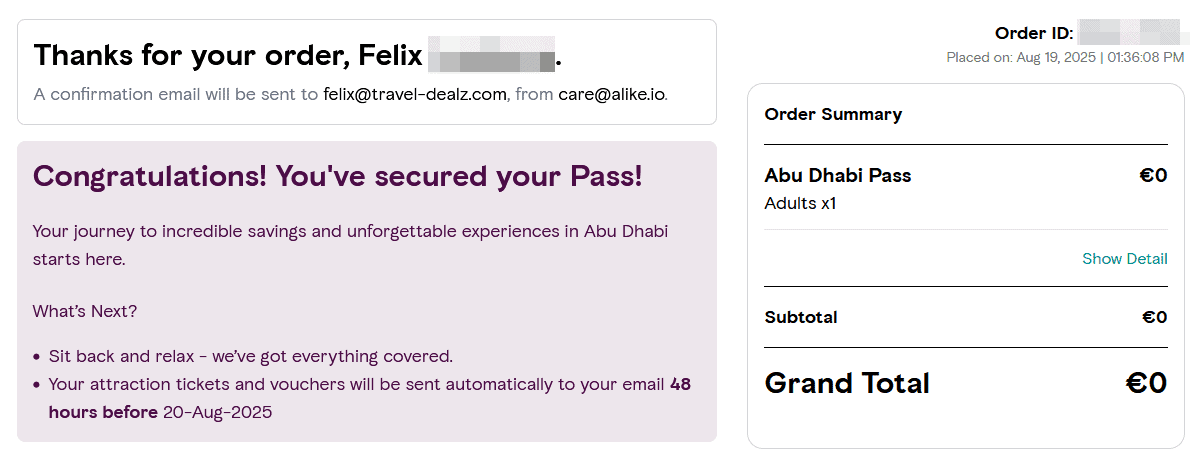The height and width of the screenshot is (452, 1203).
Task: Click the Subtotal label
Action: pos(801,318)
